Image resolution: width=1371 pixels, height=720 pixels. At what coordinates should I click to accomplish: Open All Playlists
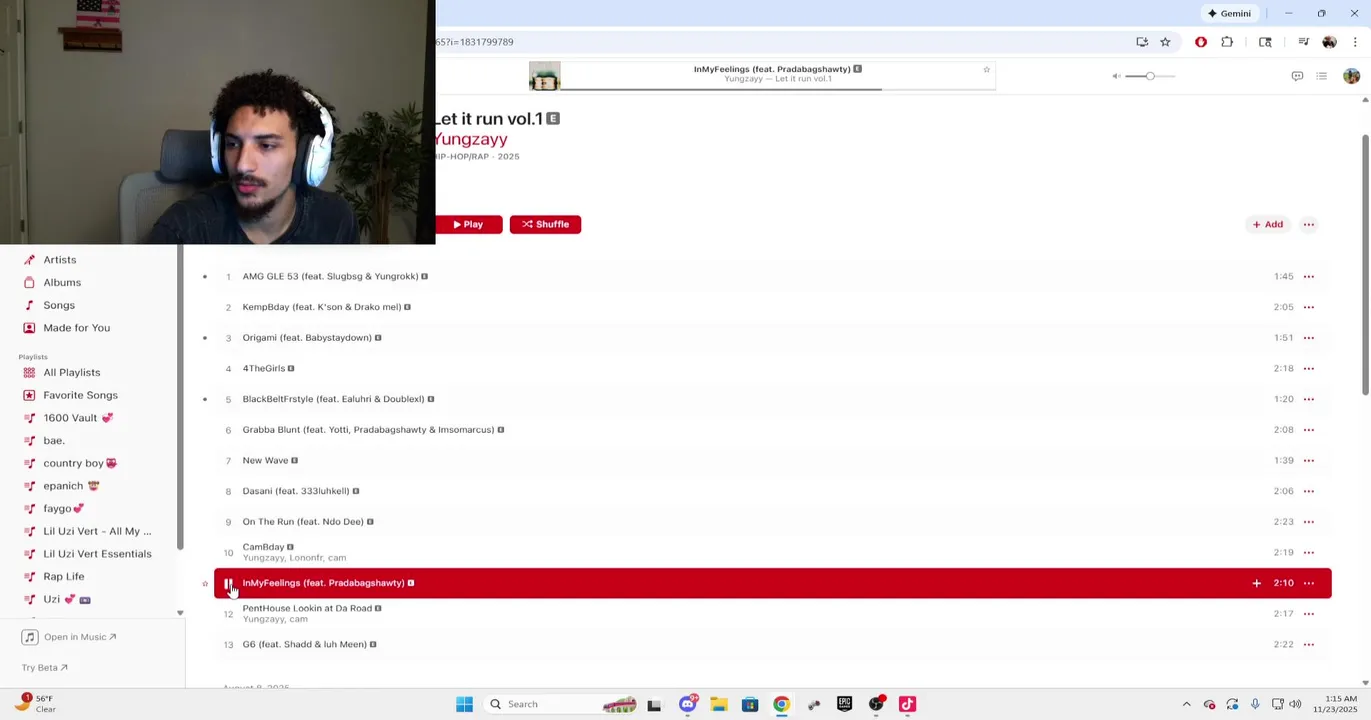click(x=71, y=372)
